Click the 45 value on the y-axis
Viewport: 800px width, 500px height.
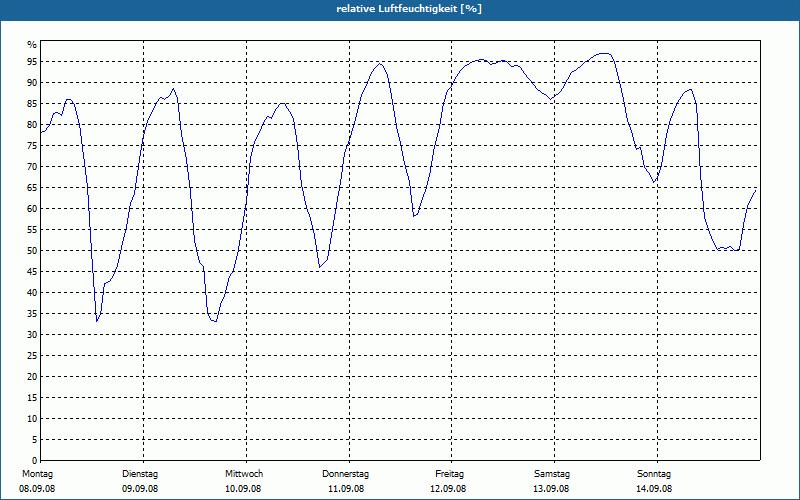pos(32,272)
